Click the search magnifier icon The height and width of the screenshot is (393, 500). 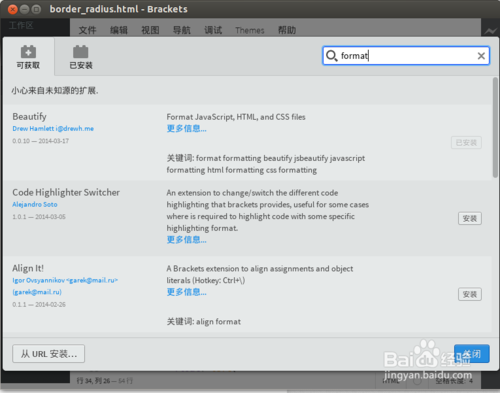tap(332, 56)
